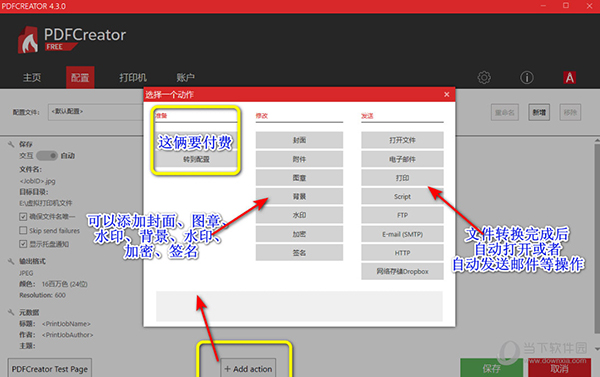The image size is (600, 377).
Task: Click the 移除 profile button
Action: [x=570, y=112]
